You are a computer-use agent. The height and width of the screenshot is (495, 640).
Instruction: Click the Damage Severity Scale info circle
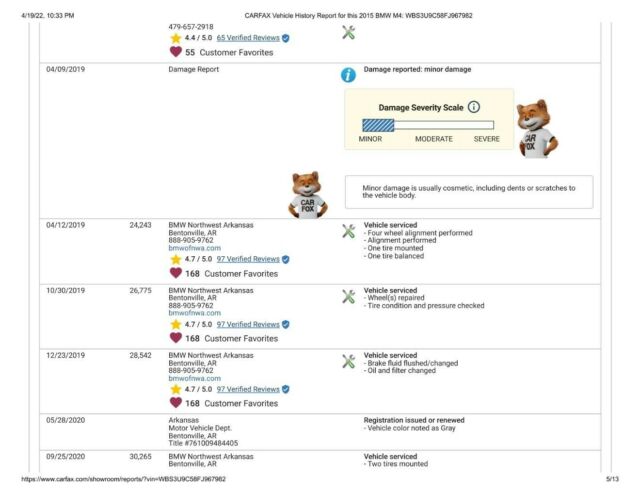473,107
